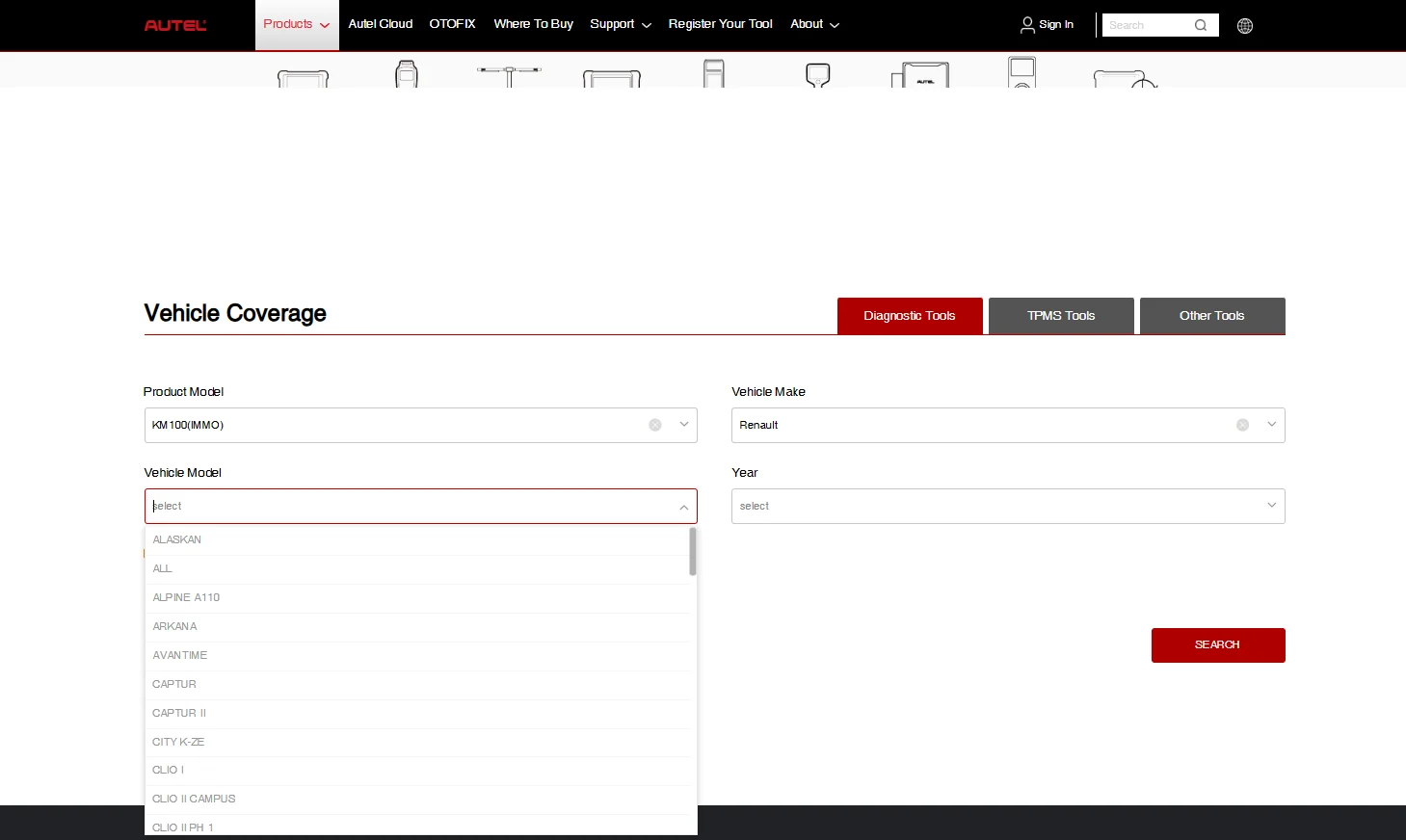The height and width of the screenshot is (840, 1406).
Task: Select ALL from the model list
Action: tap(418, 569)
